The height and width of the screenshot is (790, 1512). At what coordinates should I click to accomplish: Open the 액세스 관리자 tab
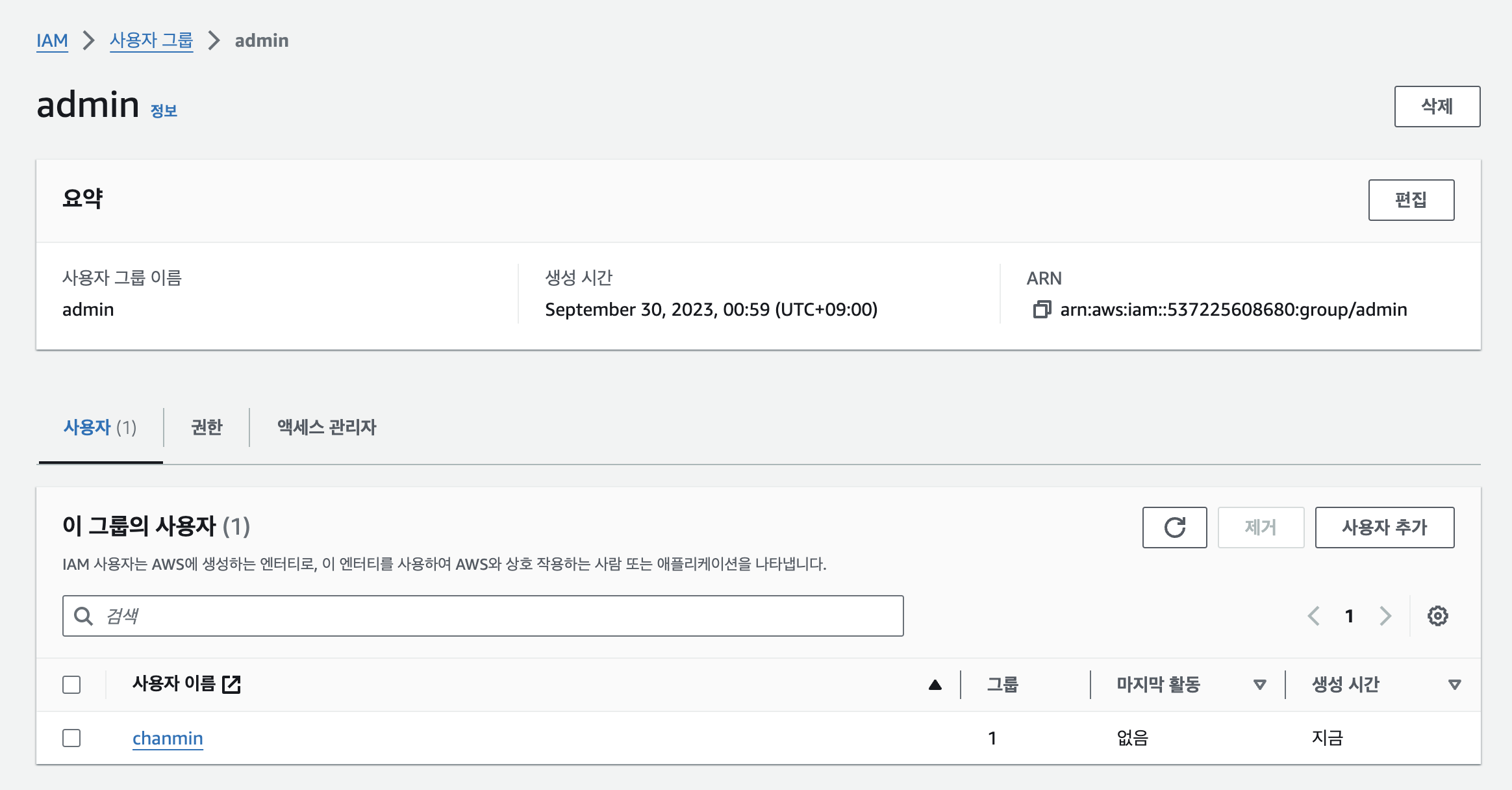coord(327,427)
